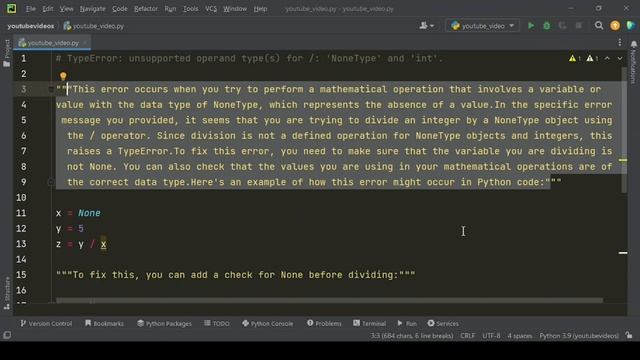Click the fold end marker at line 9
The image size is (640, 360).
51,182
